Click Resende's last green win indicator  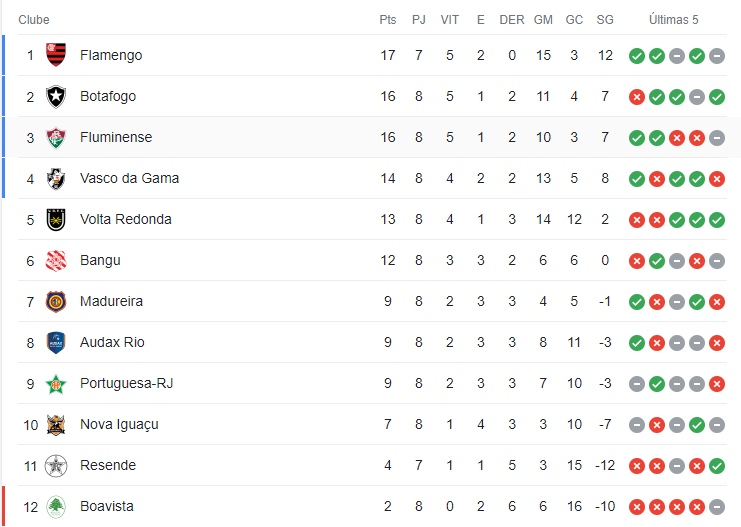[x=717, y=466]
